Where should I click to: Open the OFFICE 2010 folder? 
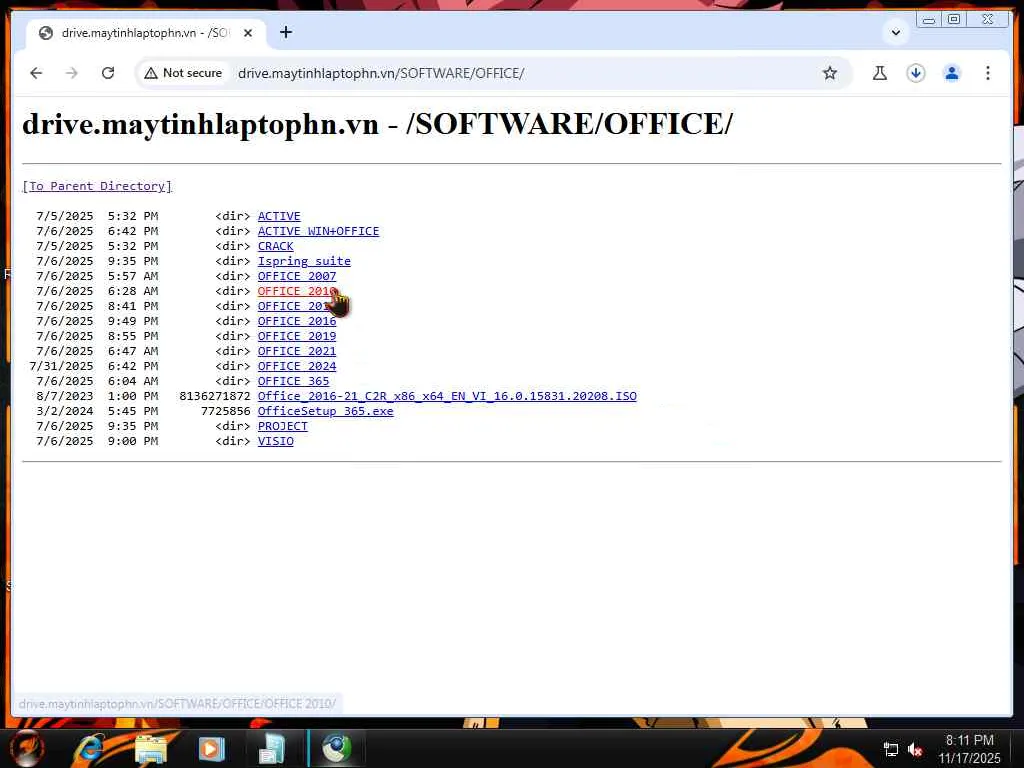296,291
